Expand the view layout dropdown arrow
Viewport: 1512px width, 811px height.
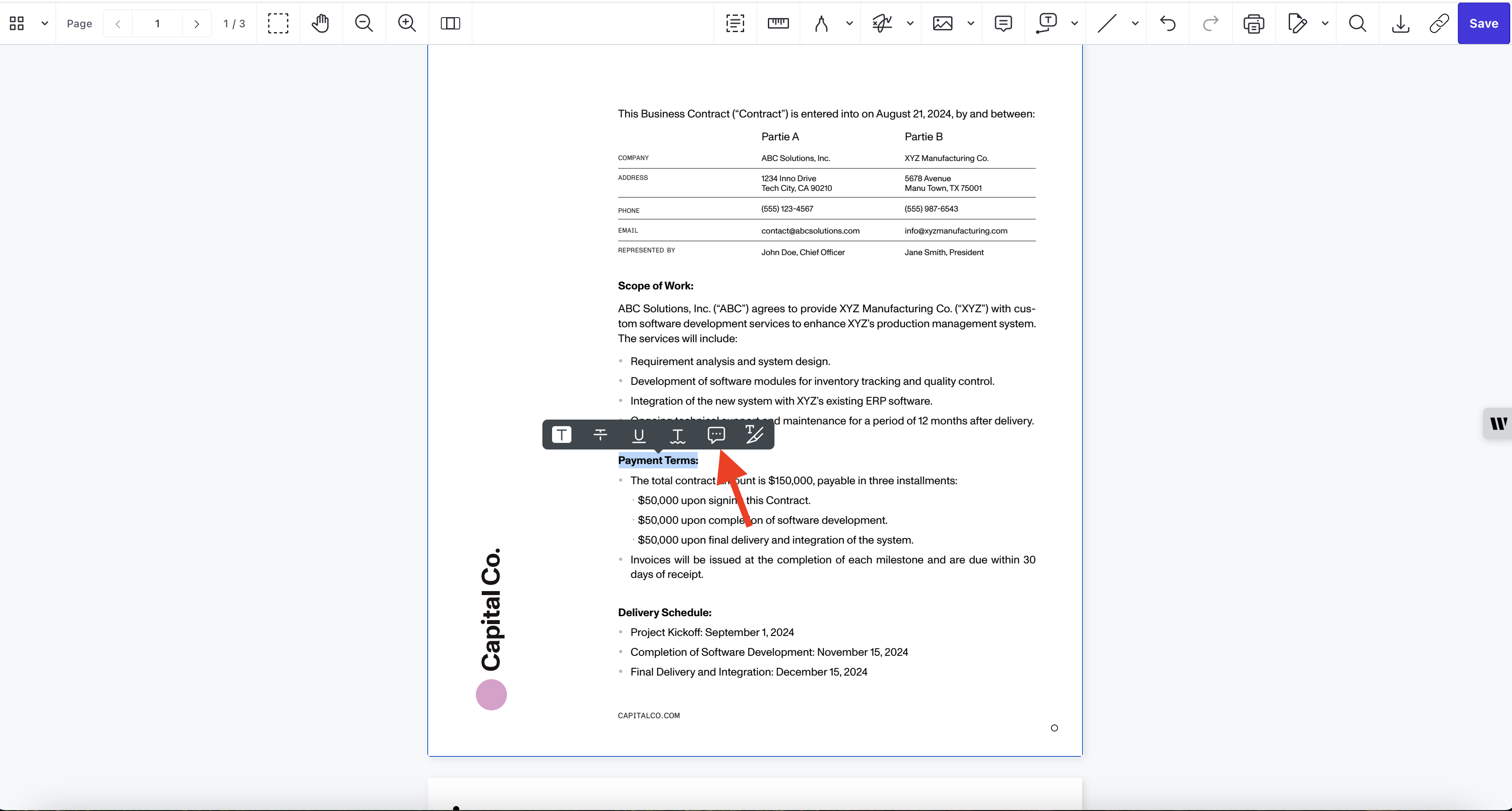pyautogui.click(x=44, y=23)
